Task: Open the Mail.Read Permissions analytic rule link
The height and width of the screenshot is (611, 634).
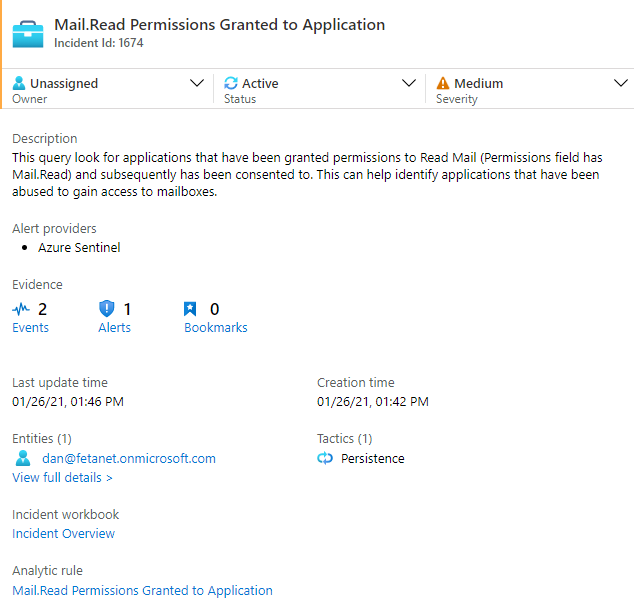Action: 142,590
